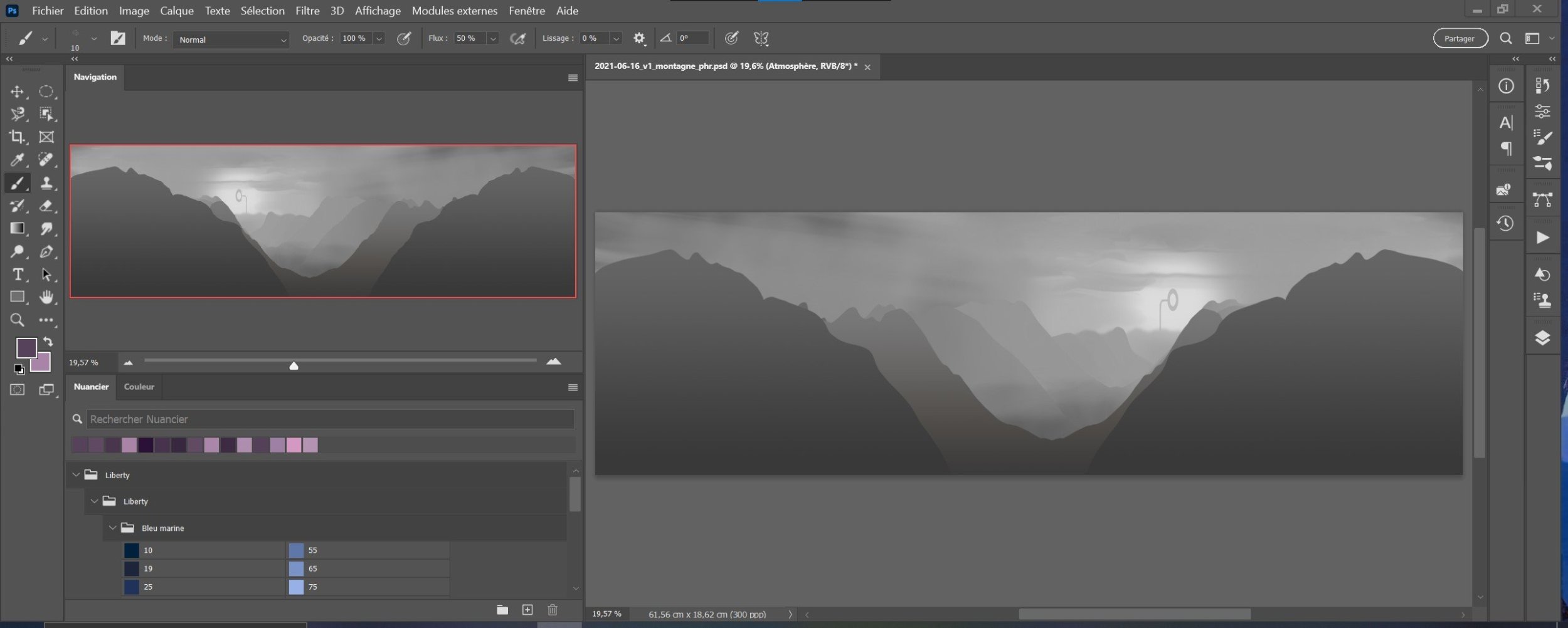
Task: Toggle pressure for opacity button
Action: click(x=405, y=39)
